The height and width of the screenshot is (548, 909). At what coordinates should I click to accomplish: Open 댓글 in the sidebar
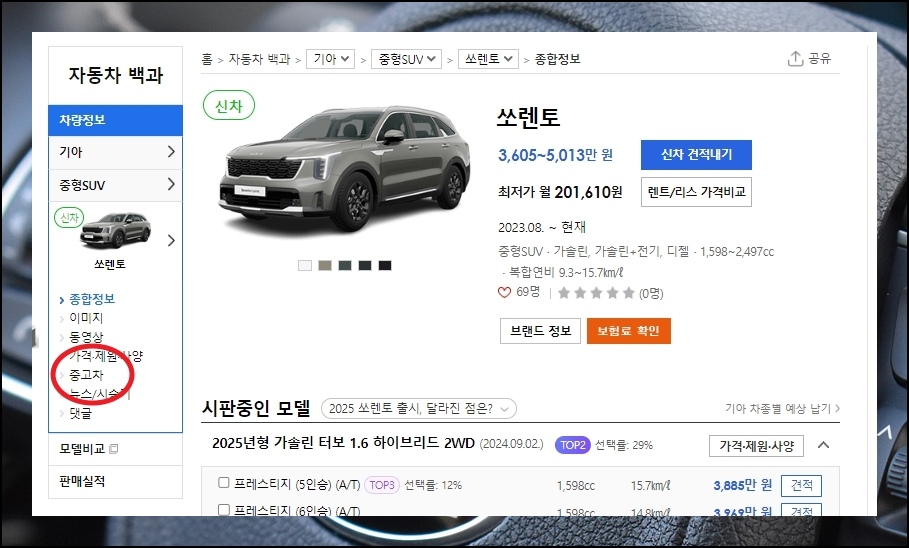80,413
